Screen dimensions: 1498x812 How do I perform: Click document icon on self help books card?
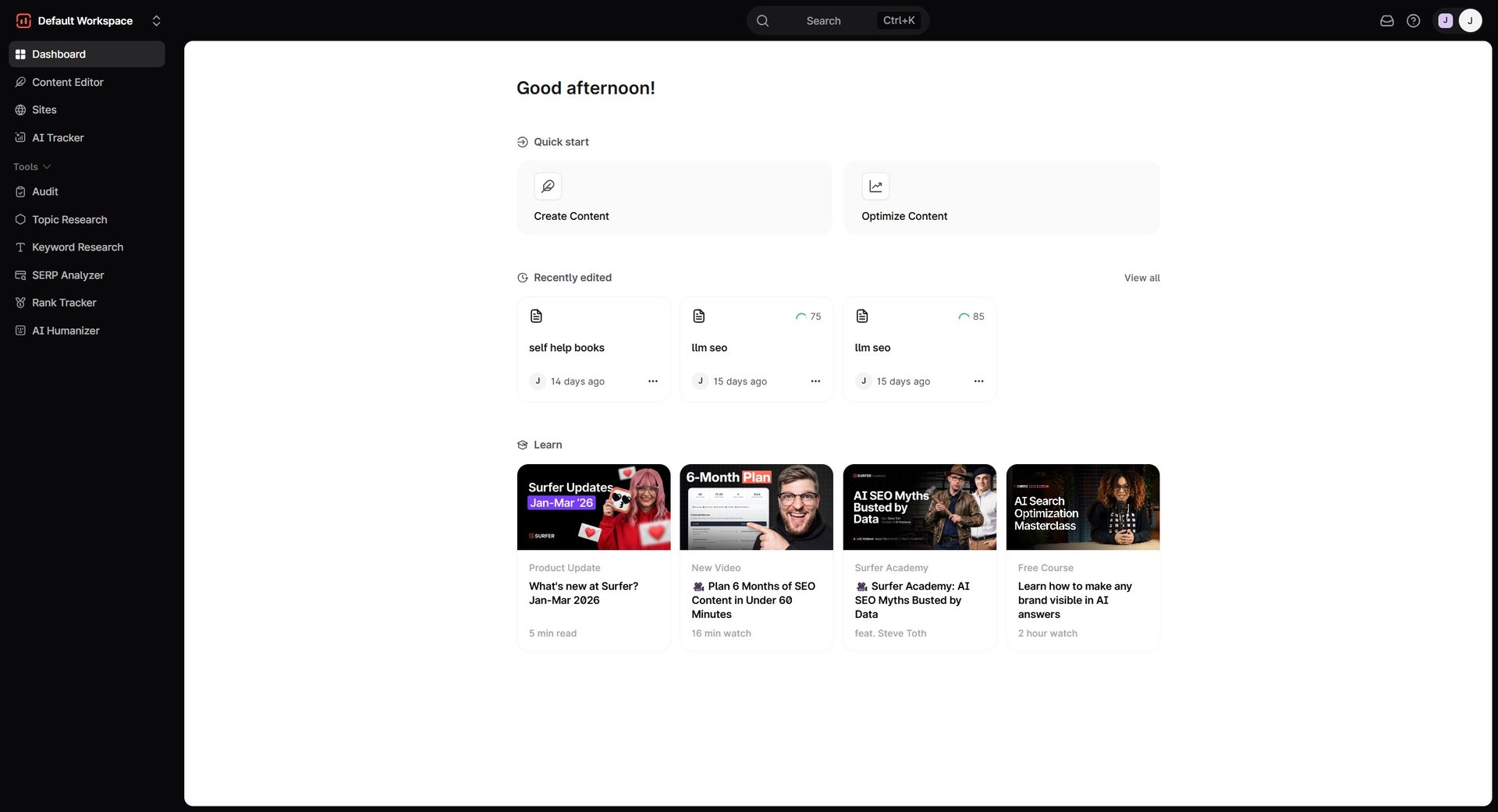point(536,316)
